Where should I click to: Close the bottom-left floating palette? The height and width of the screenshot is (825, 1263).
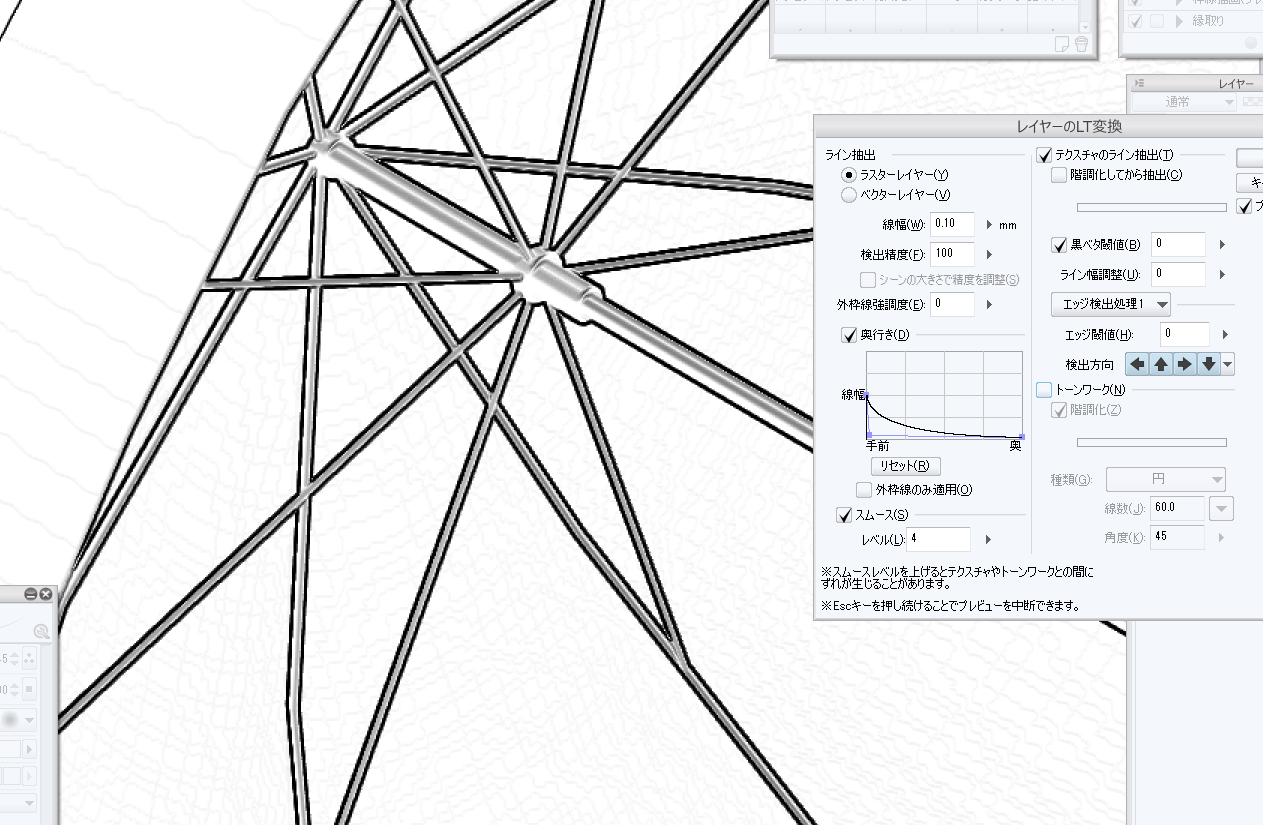[45, 594]
